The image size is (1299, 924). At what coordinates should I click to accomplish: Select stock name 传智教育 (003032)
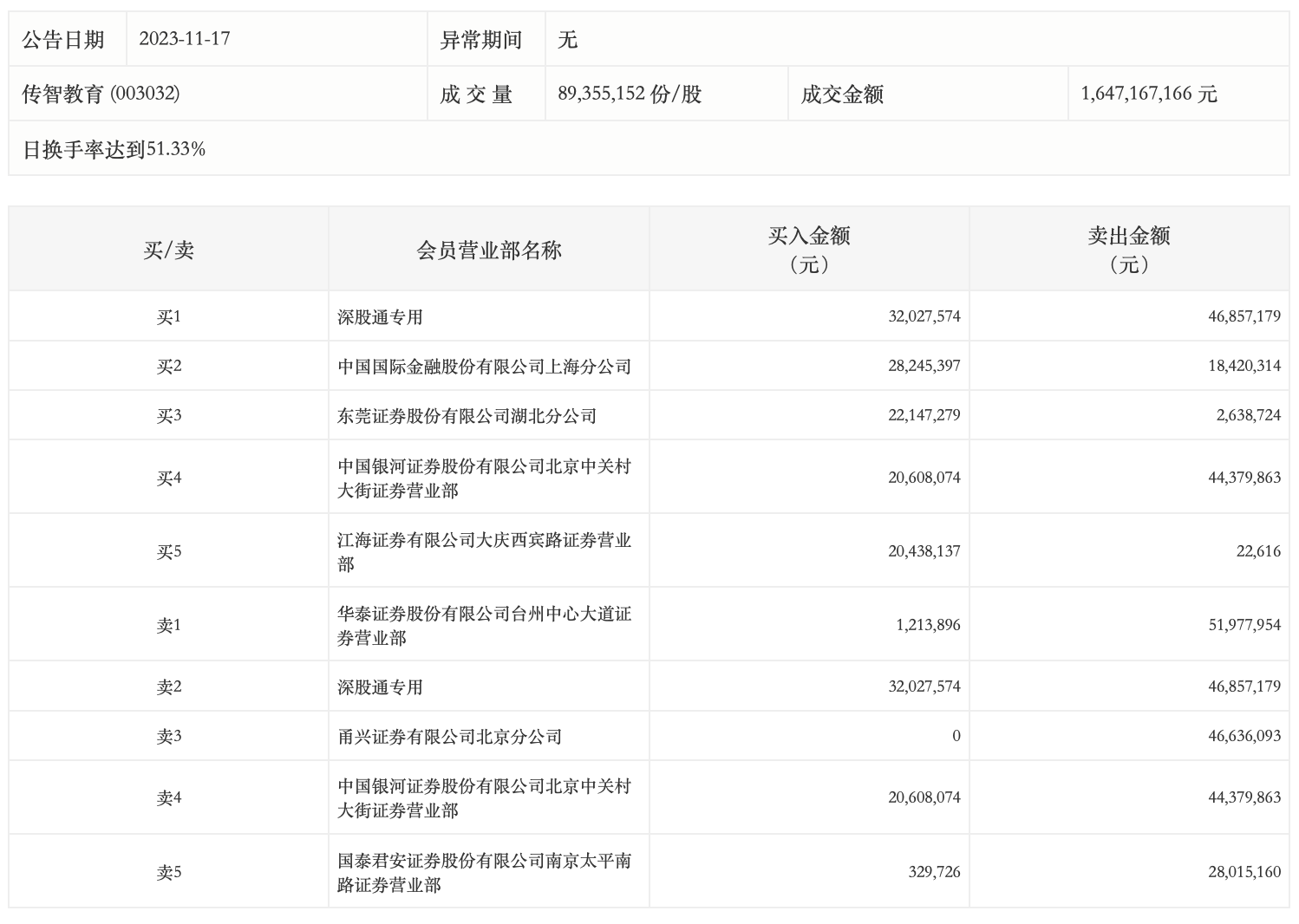(x=101, y=94)
